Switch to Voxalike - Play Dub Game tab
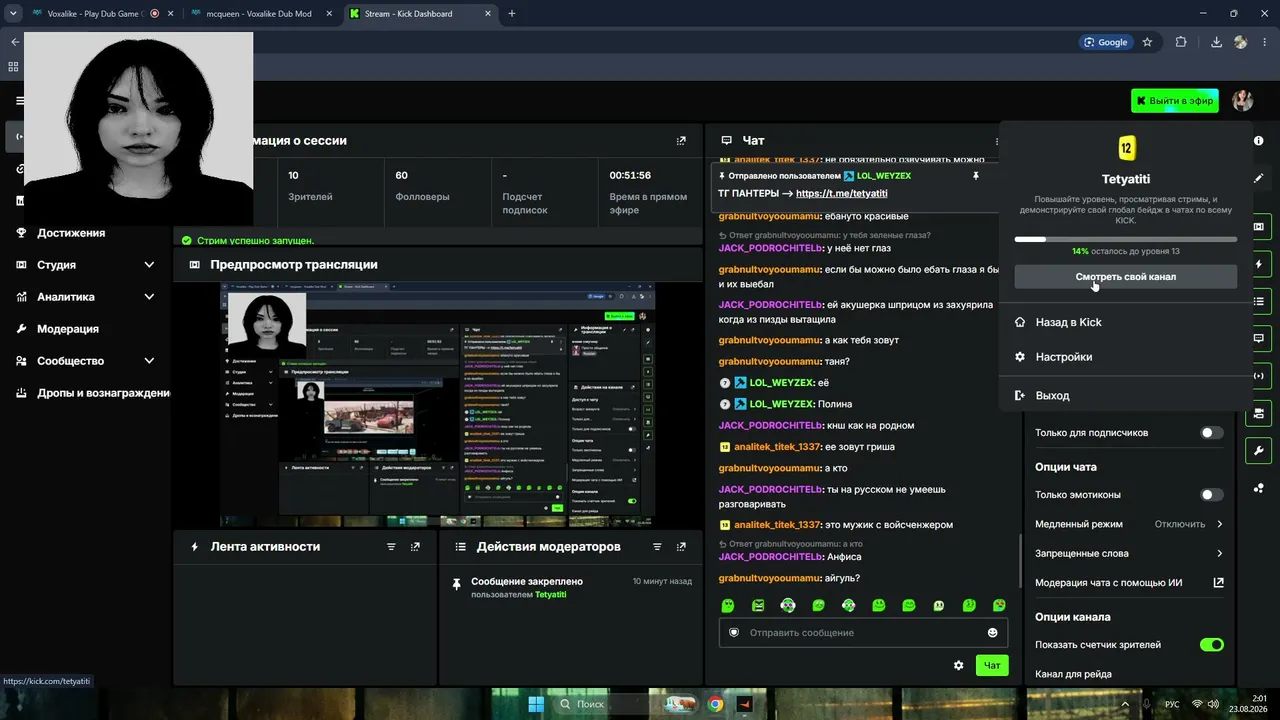Image resolution: width=1280 pixels, height=720 pixels. tap(103, 14)
